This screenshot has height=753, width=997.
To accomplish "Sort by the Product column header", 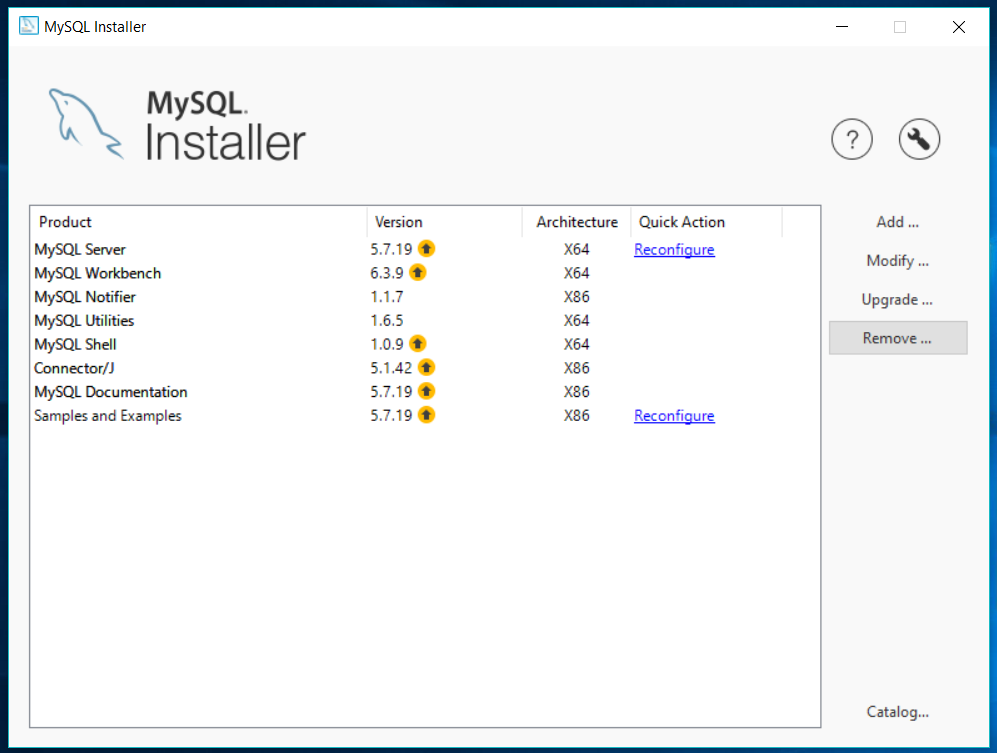I will point(198,222).
